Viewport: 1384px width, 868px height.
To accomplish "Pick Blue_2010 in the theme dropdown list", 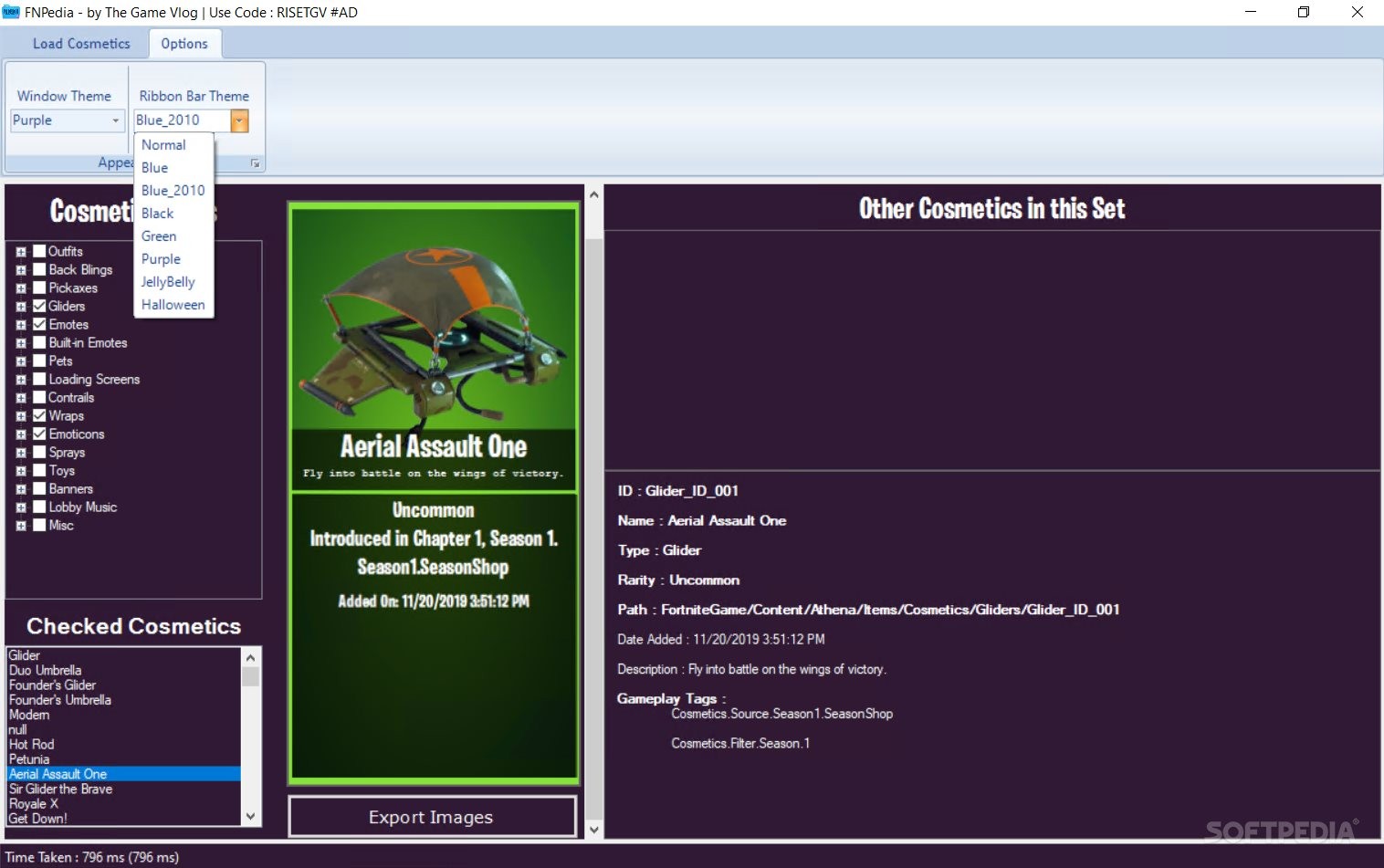I will (173, 191).
